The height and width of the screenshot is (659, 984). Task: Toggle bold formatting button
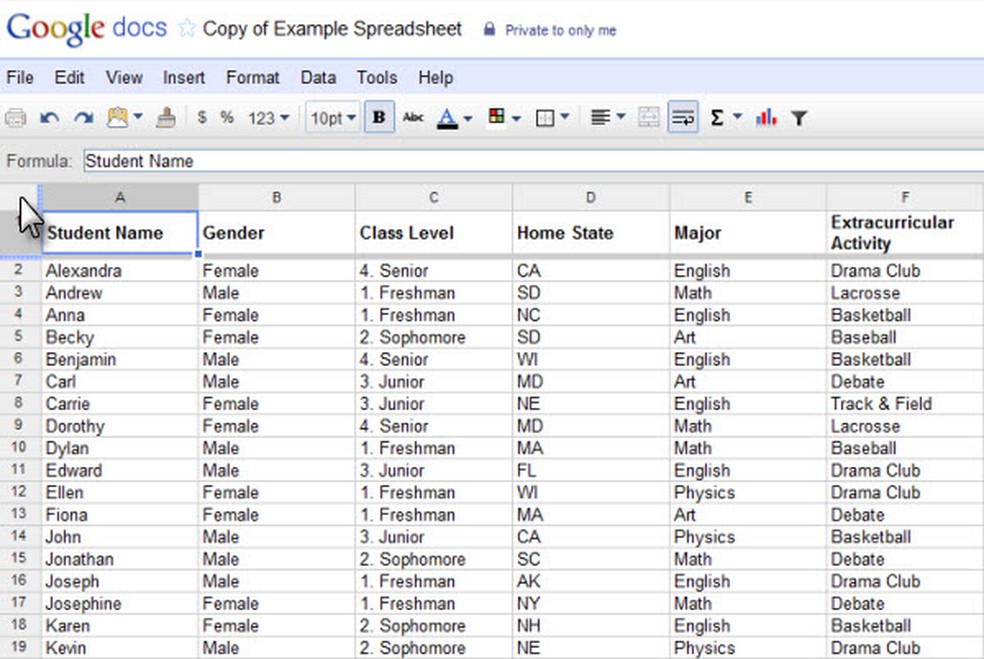pos(379,117)
